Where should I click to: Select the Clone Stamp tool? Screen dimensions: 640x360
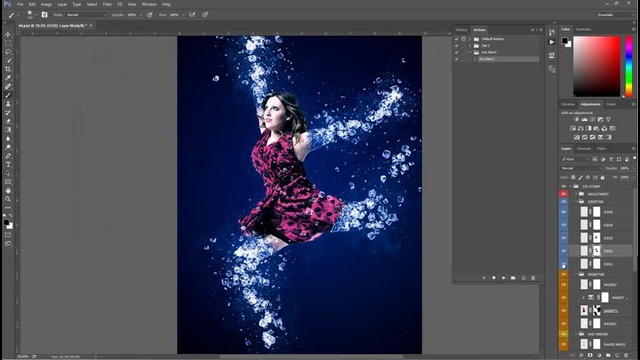(x=8, y=104)
